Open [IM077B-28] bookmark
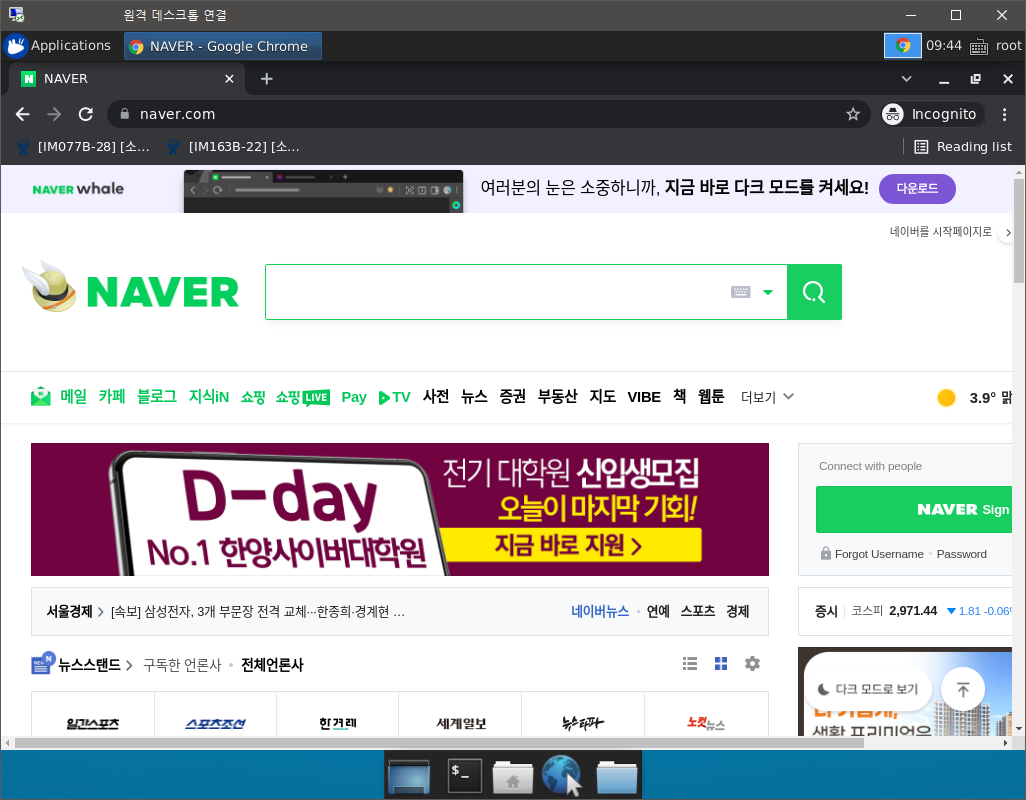Image resolution: width=1026 pixels, height=800 pixels. pos(83,147)
